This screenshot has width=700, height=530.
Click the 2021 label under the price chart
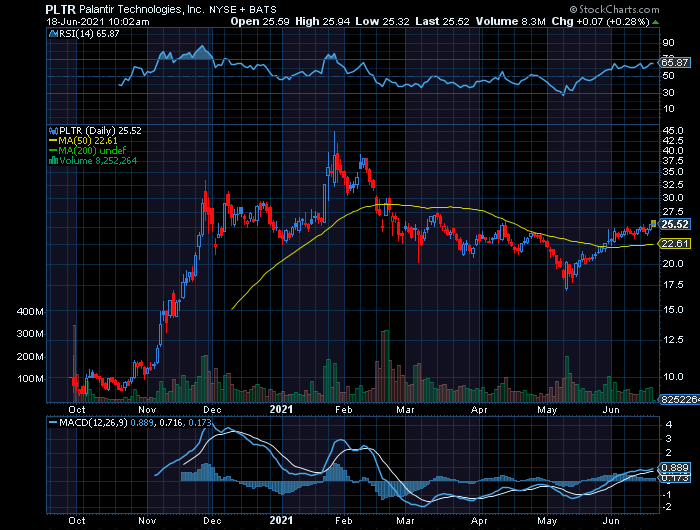281,409
